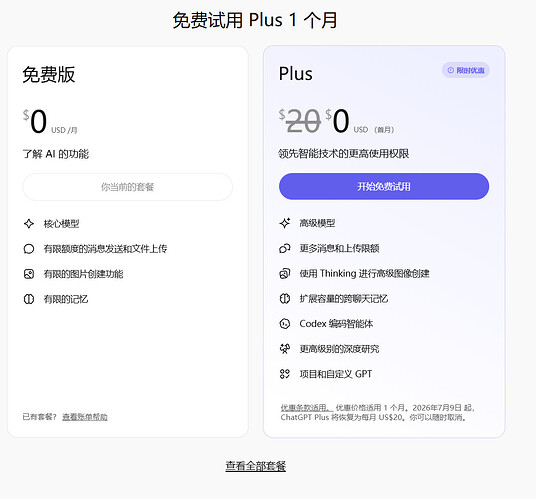Click the 更高级别的深度研究 text
Viewport: 536px width, 499px height.
[339, 349]
